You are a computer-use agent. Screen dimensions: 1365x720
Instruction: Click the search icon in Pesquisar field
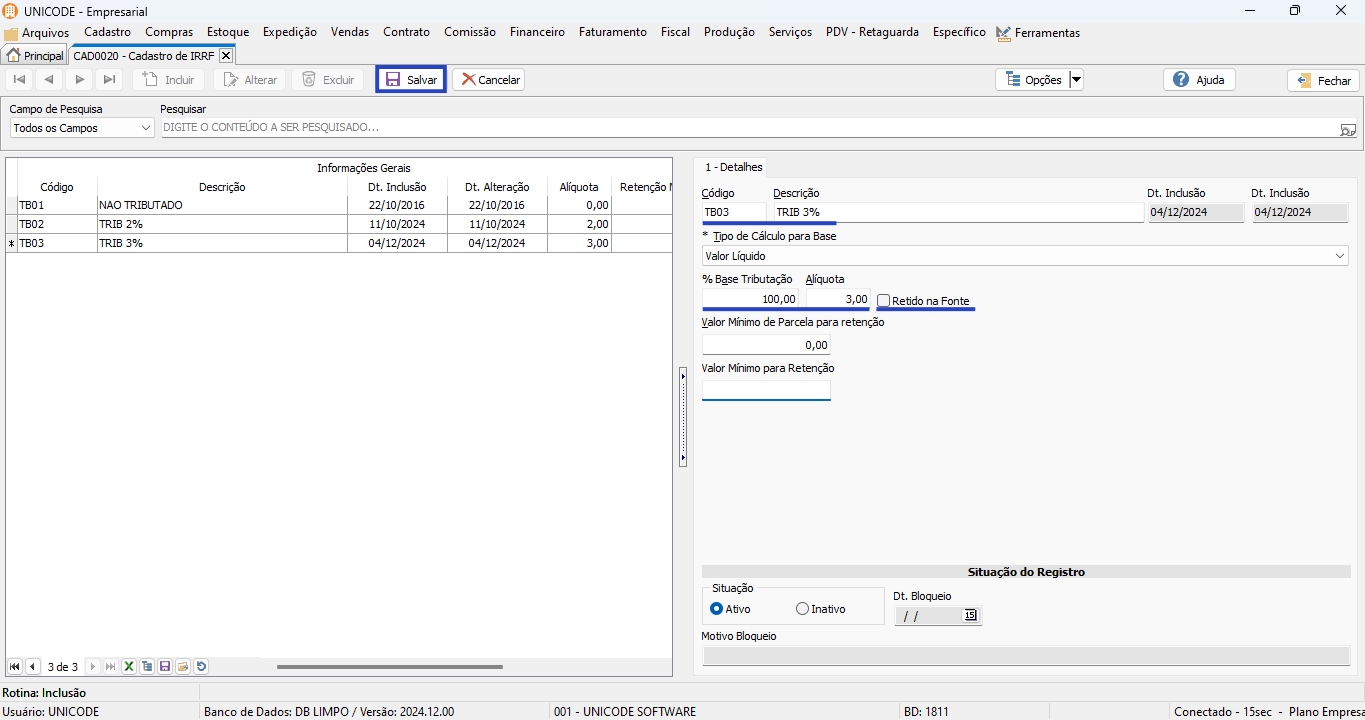1348,129
